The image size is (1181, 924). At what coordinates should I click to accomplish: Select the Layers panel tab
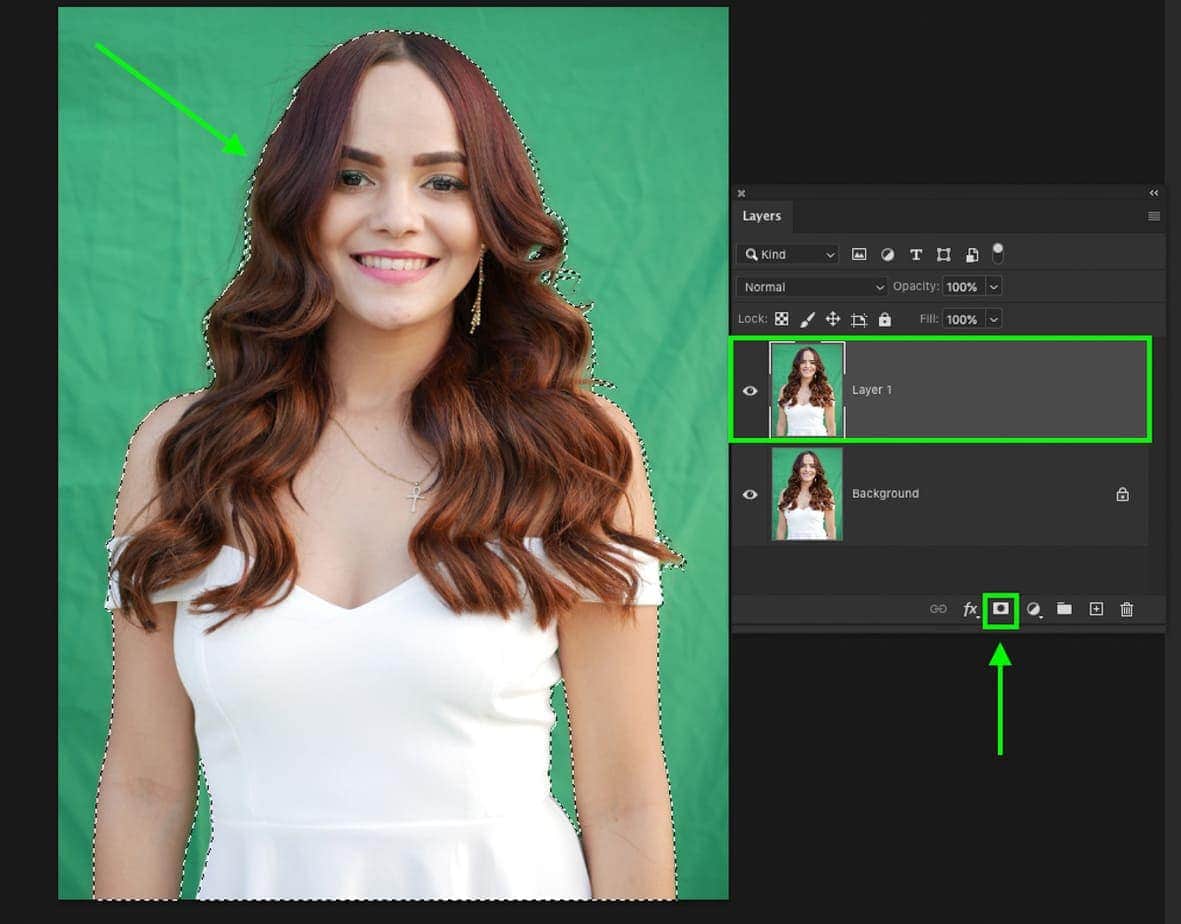(x=761, y=216)
